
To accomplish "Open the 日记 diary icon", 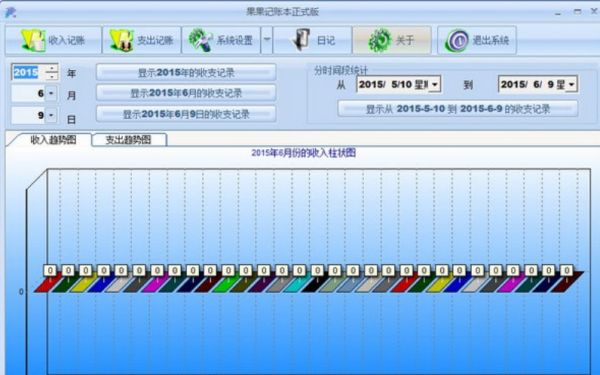I will click(301, 40).
